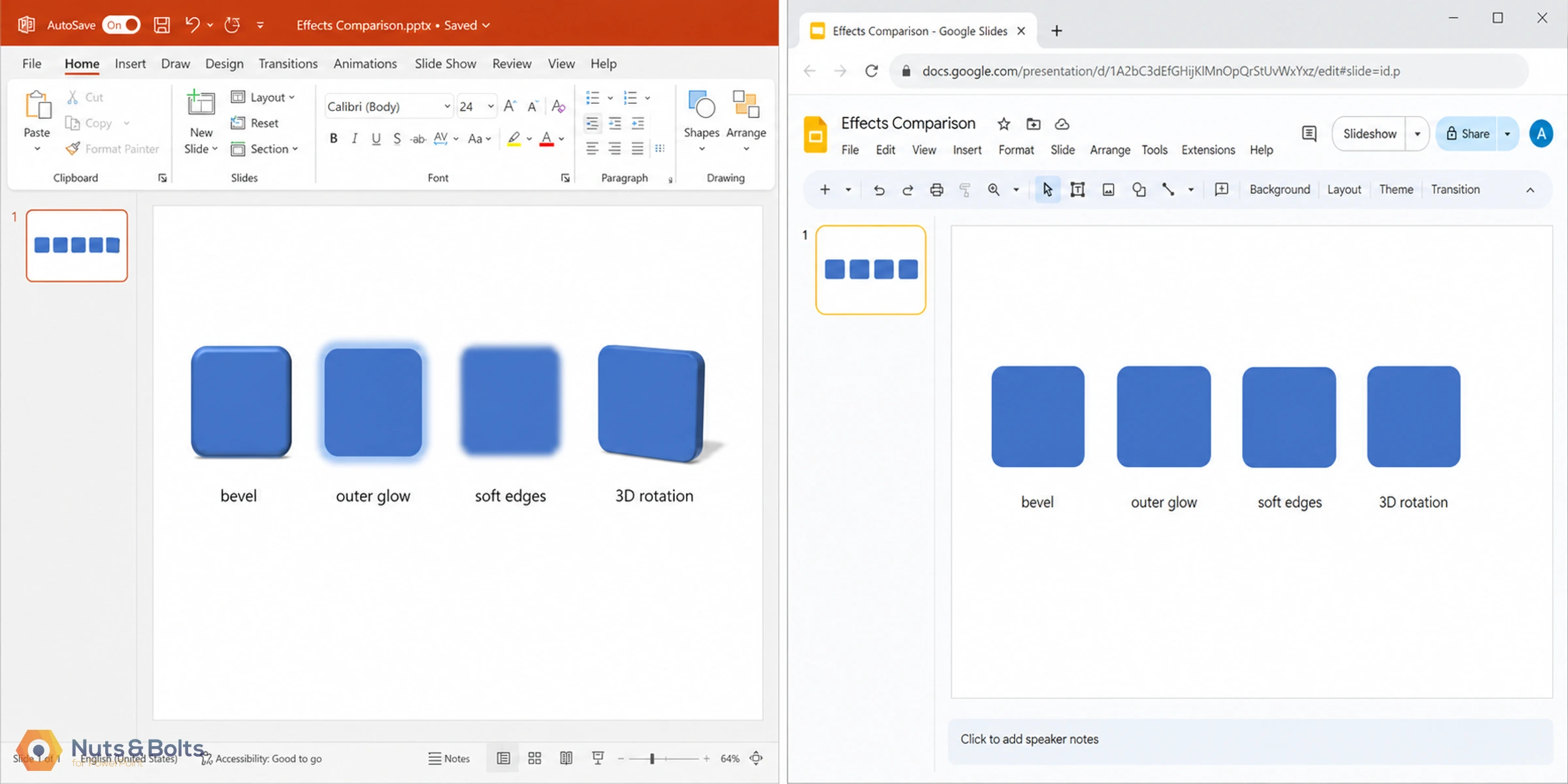
Task: Open the font size 24 dropdown
Action: 491,106
